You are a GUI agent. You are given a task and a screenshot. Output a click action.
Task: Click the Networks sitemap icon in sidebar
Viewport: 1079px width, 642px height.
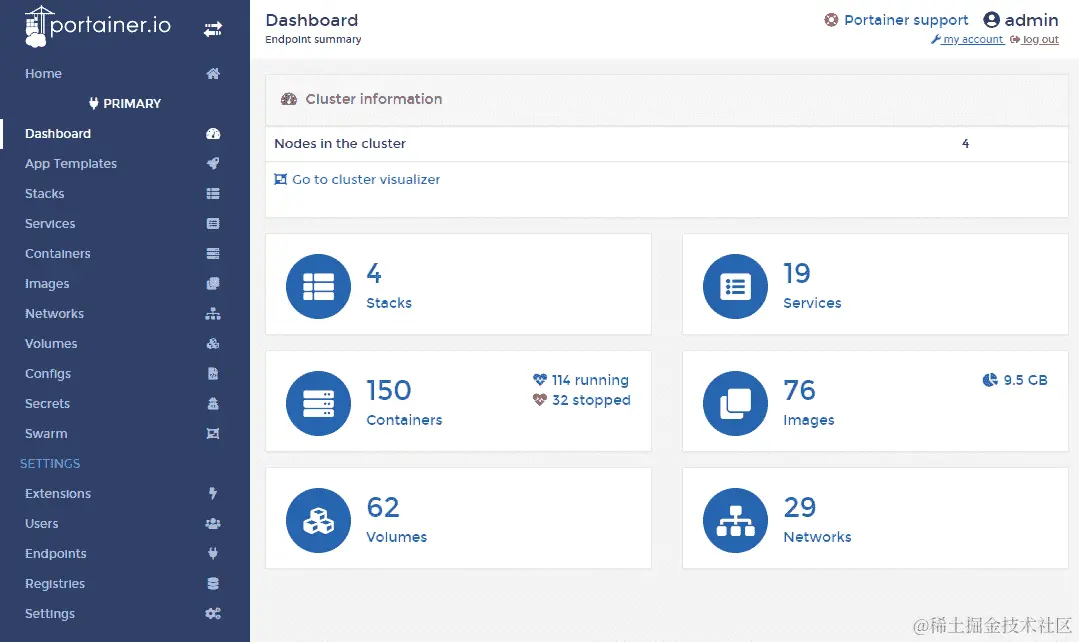[213, 314]
